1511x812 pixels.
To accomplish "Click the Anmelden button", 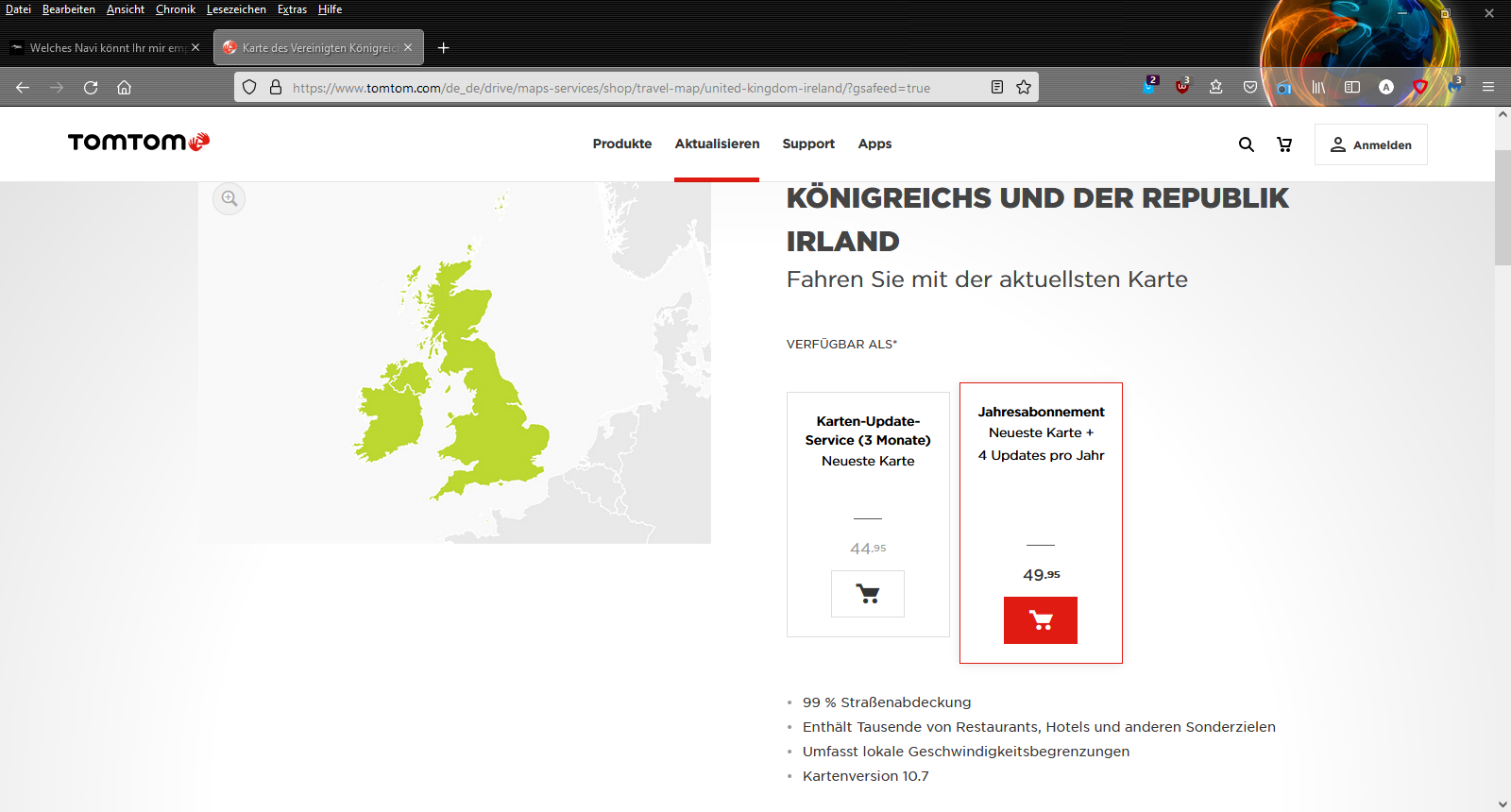I will coord(1370,144).
